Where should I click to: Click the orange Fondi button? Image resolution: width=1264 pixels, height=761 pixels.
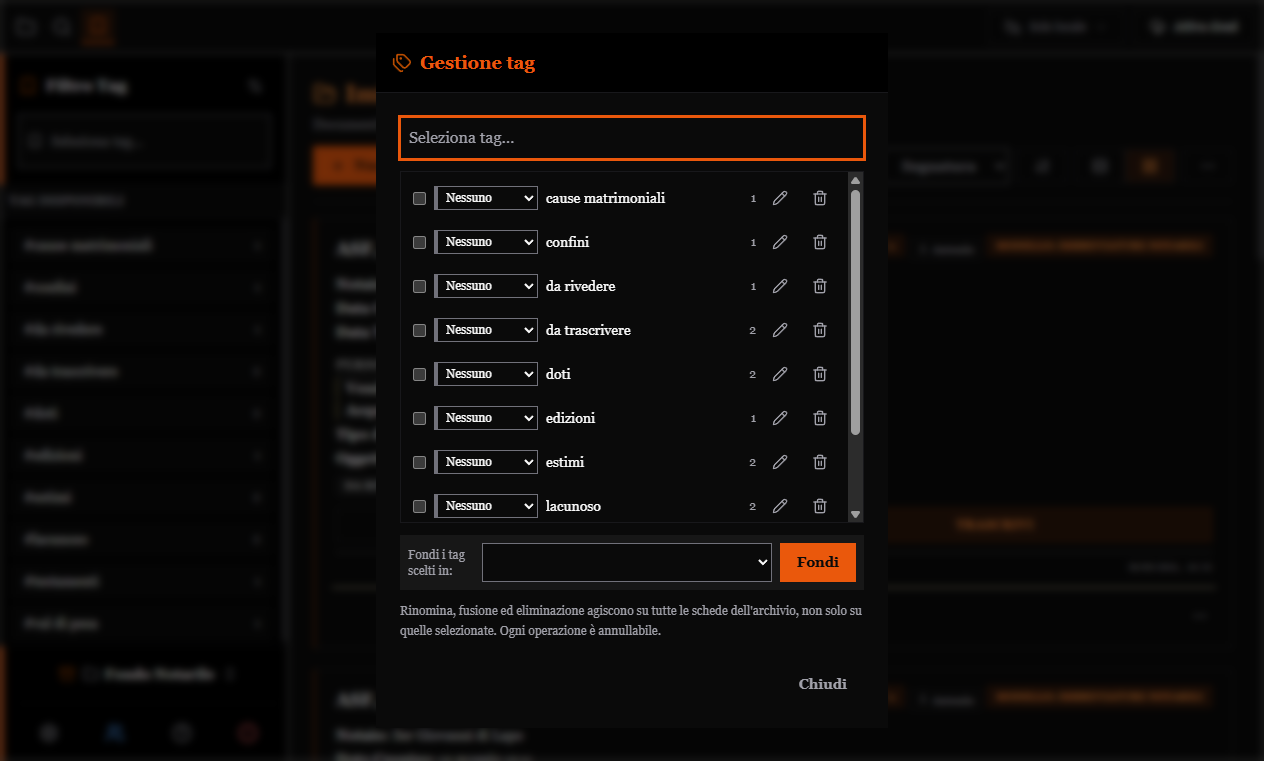point(817,562)
